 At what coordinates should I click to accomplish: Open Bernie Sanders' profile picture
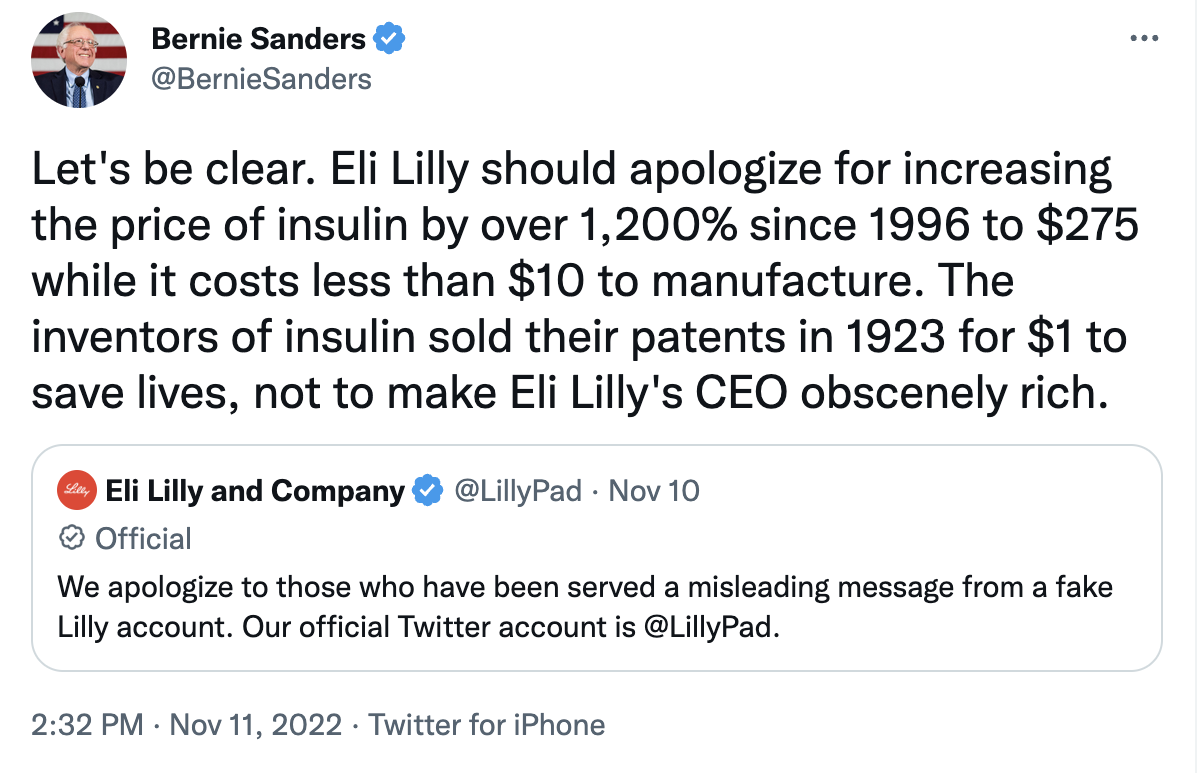[80, 61]
